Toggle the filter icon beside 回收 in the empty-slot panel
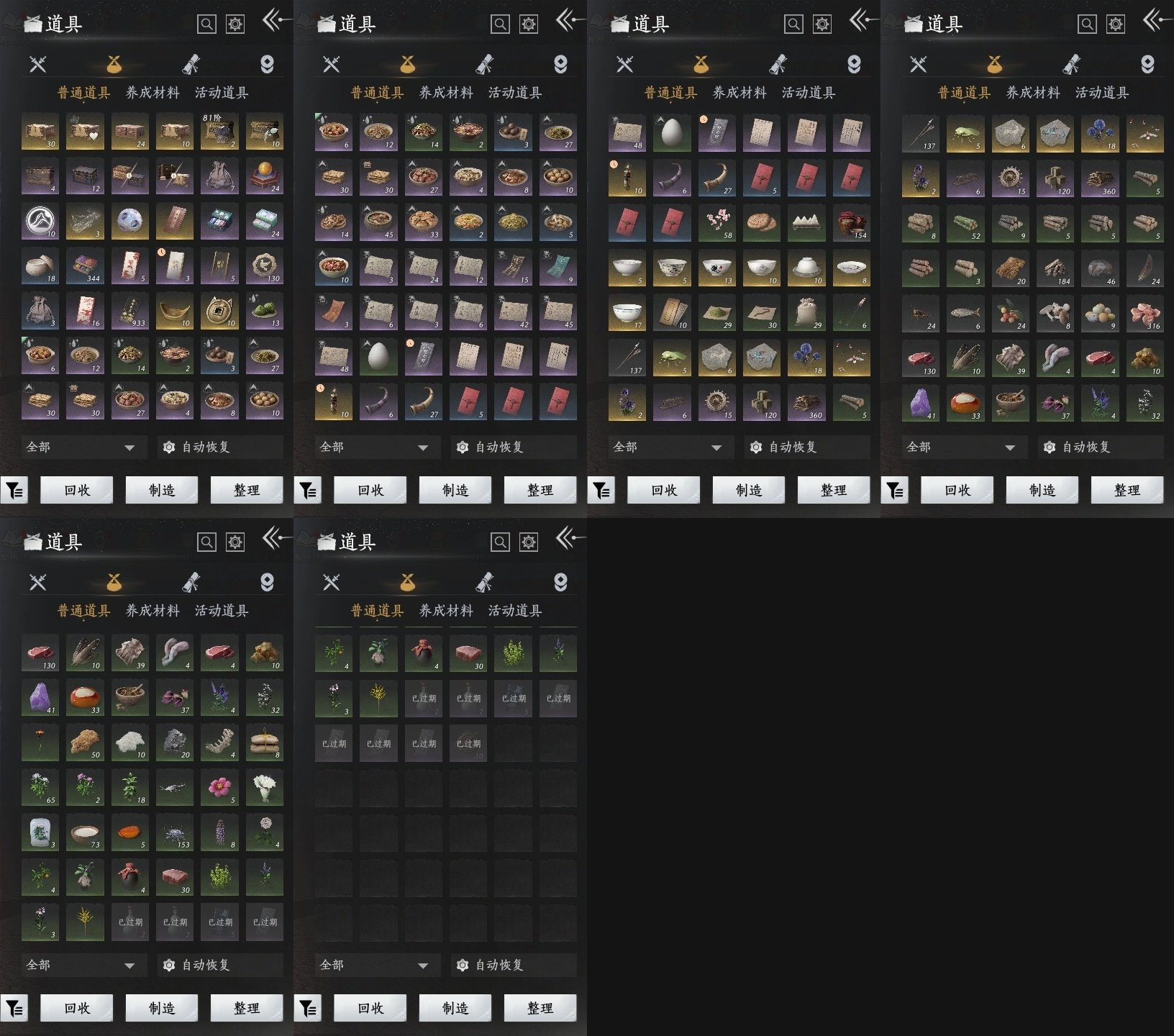Viewport: 1174px width, 1036px height. pyautogui.click(x=308, y=1009)
